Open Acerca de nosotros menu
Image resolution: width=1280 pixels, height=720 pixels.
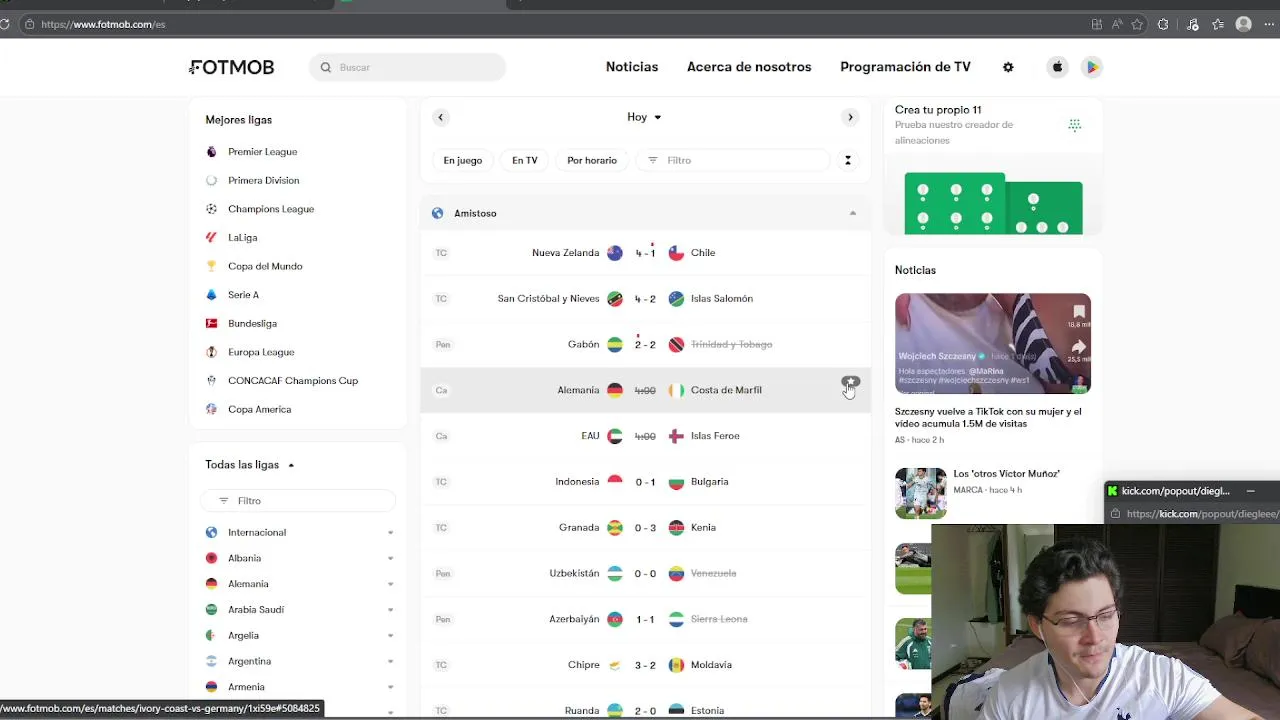click(x=749, y=67)
